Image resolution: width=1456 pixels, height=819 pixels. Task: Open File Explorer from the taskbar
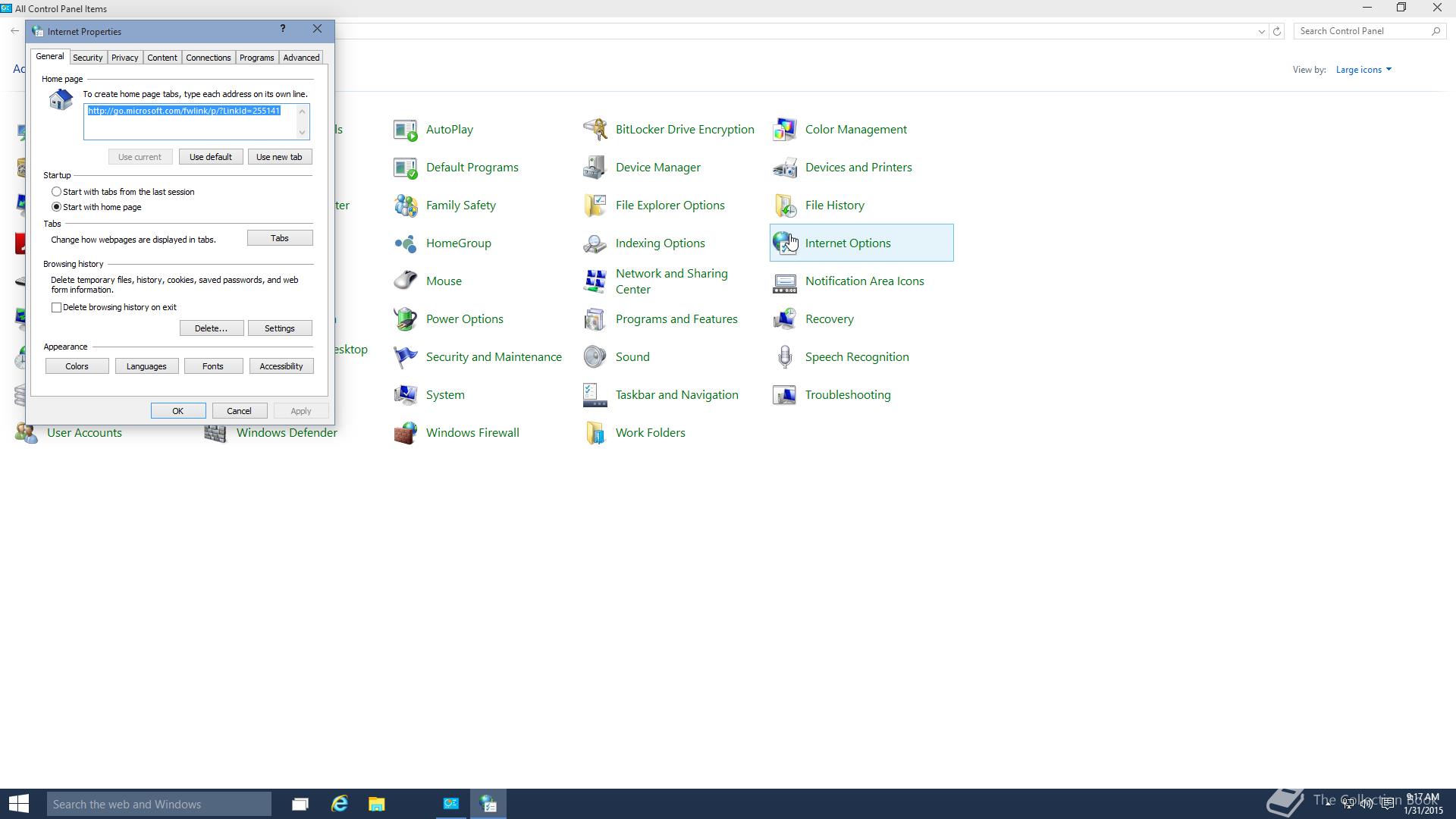coord(377,804)
